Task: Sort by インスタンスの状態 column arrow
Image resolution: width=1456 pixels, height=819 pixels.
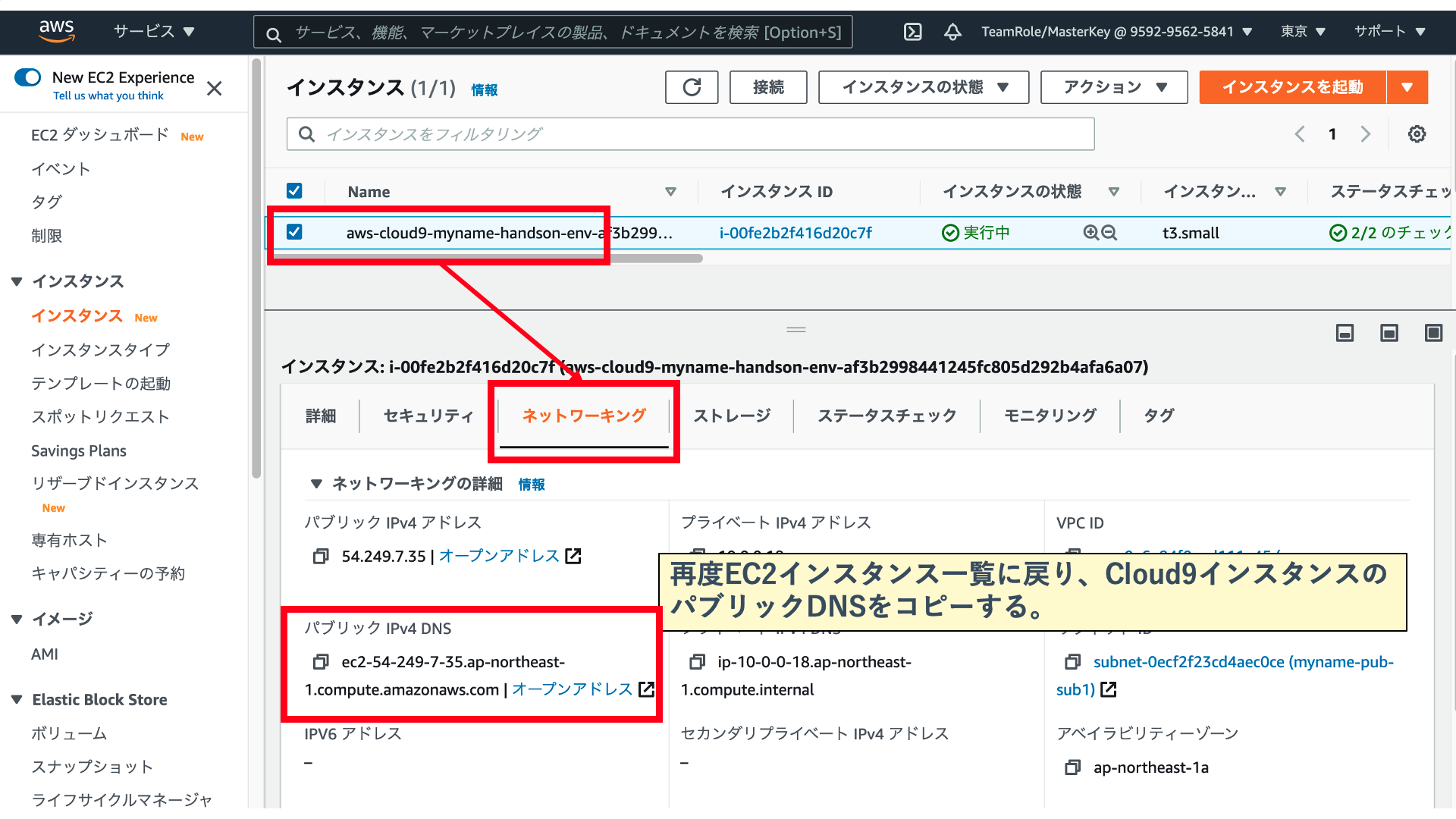Action: [1114, 192]
